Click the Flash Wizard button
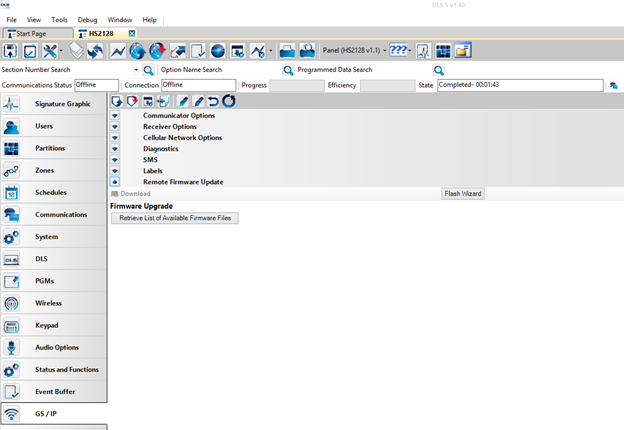Screen dimensions: 624x430 463,194
